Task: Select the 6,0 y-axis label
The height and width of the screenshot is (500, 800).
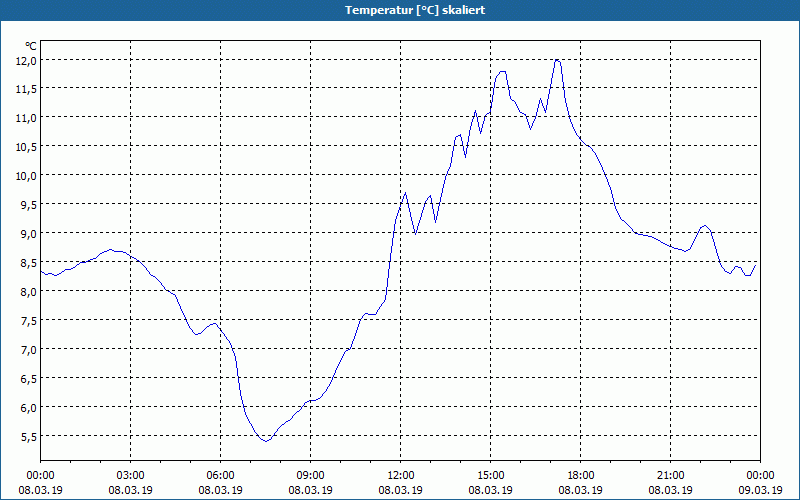Action: (x=30, y=408)
